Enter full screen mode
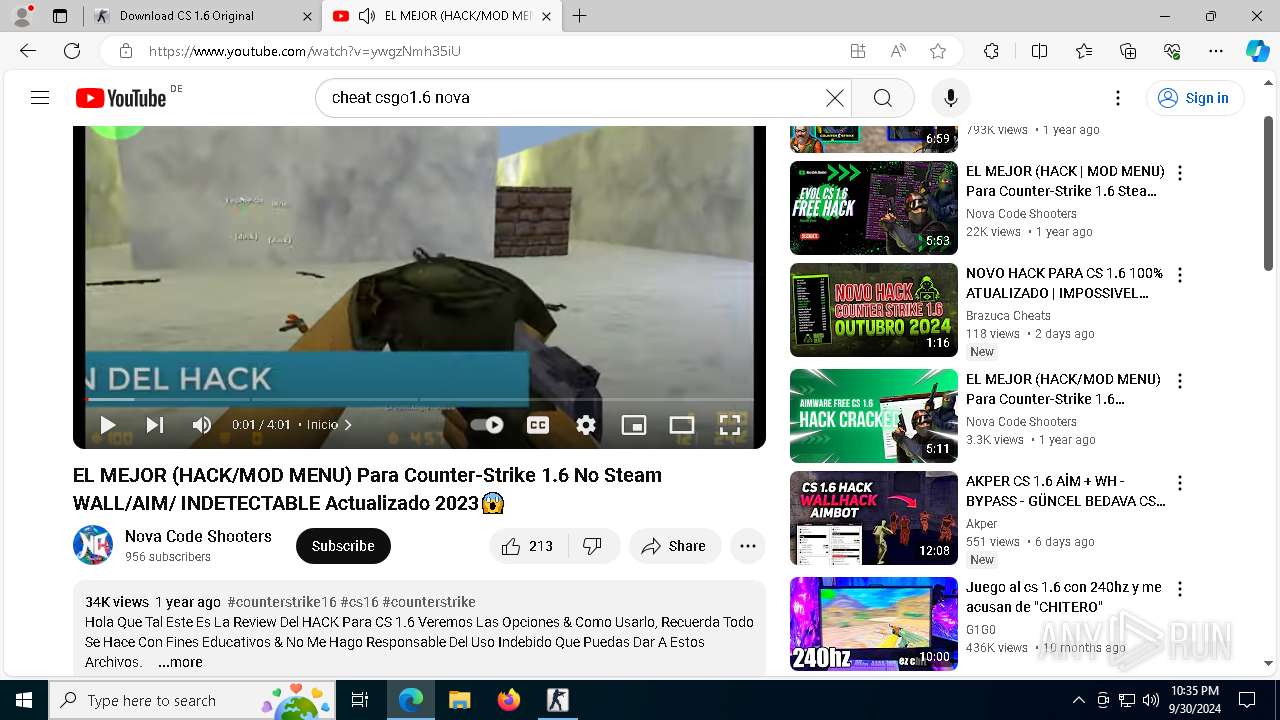1280x720 pixels. pos(730,425)
